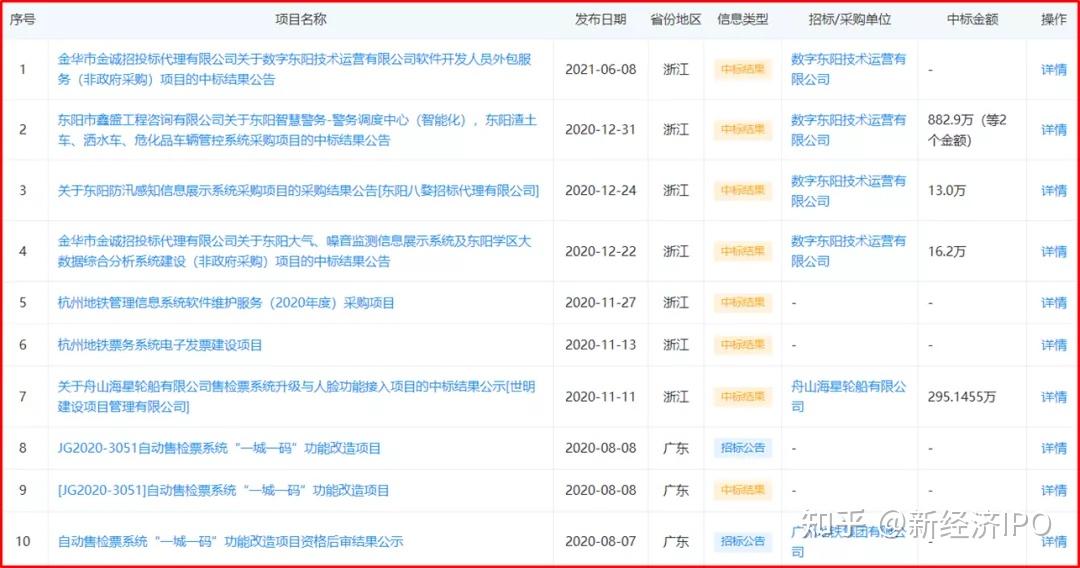Open the 舟山海星轮船售检票系统升级 project link
Image resolution: width=1080 pixels, height=568 pixels.
[296, 397]
